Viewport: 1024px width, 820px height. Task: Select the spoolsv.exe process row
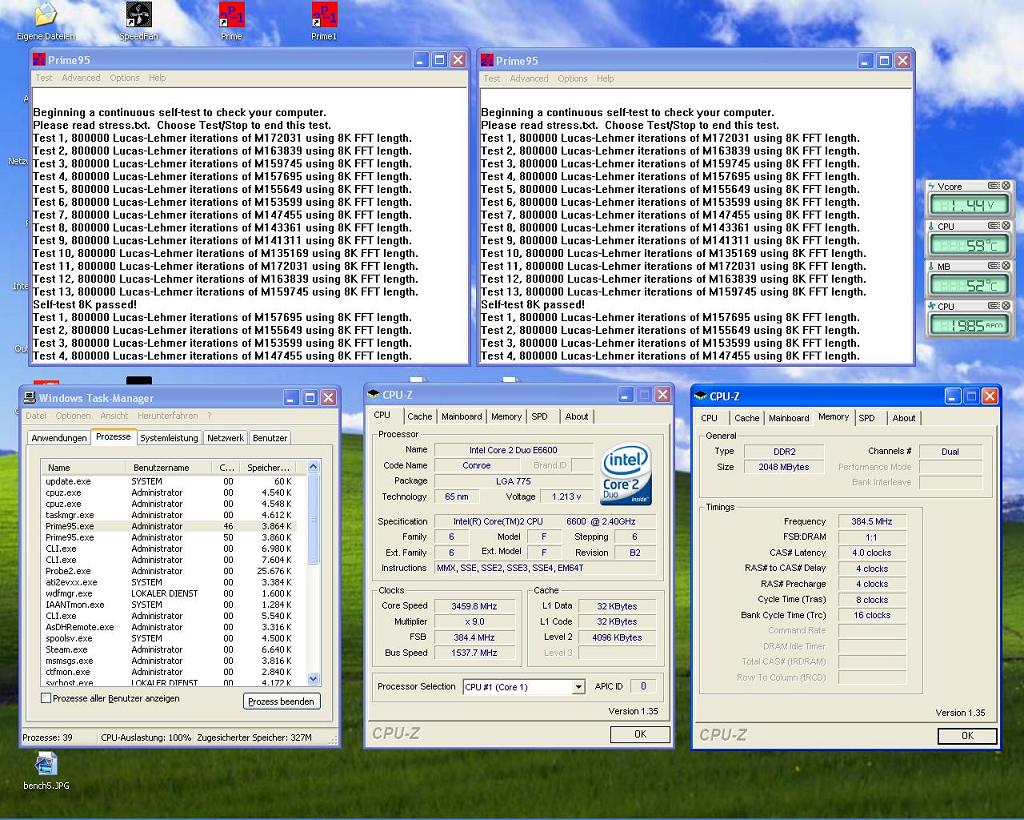[169, 638]
